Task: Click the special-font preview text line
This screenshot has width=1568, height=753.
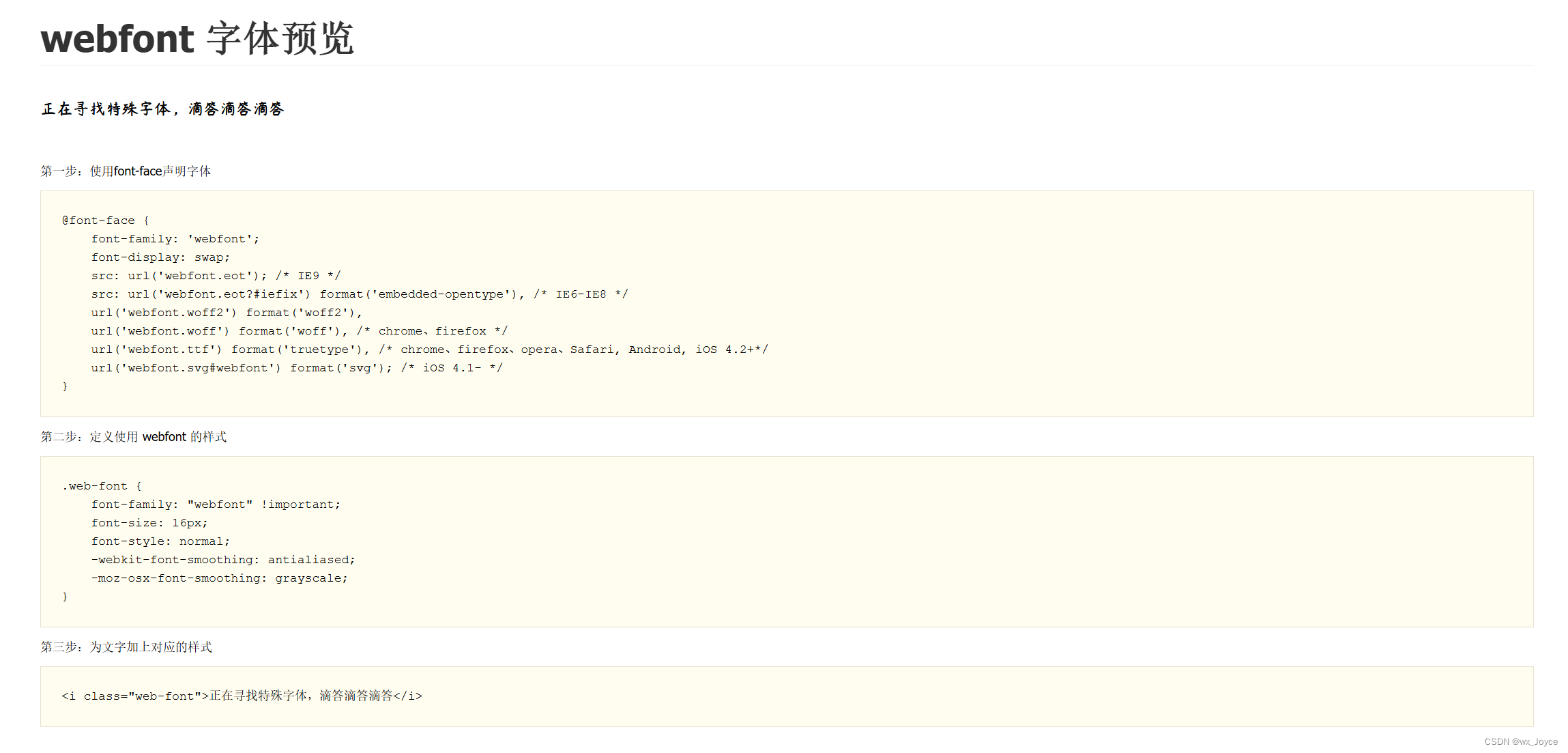Action: pos(162,109)
